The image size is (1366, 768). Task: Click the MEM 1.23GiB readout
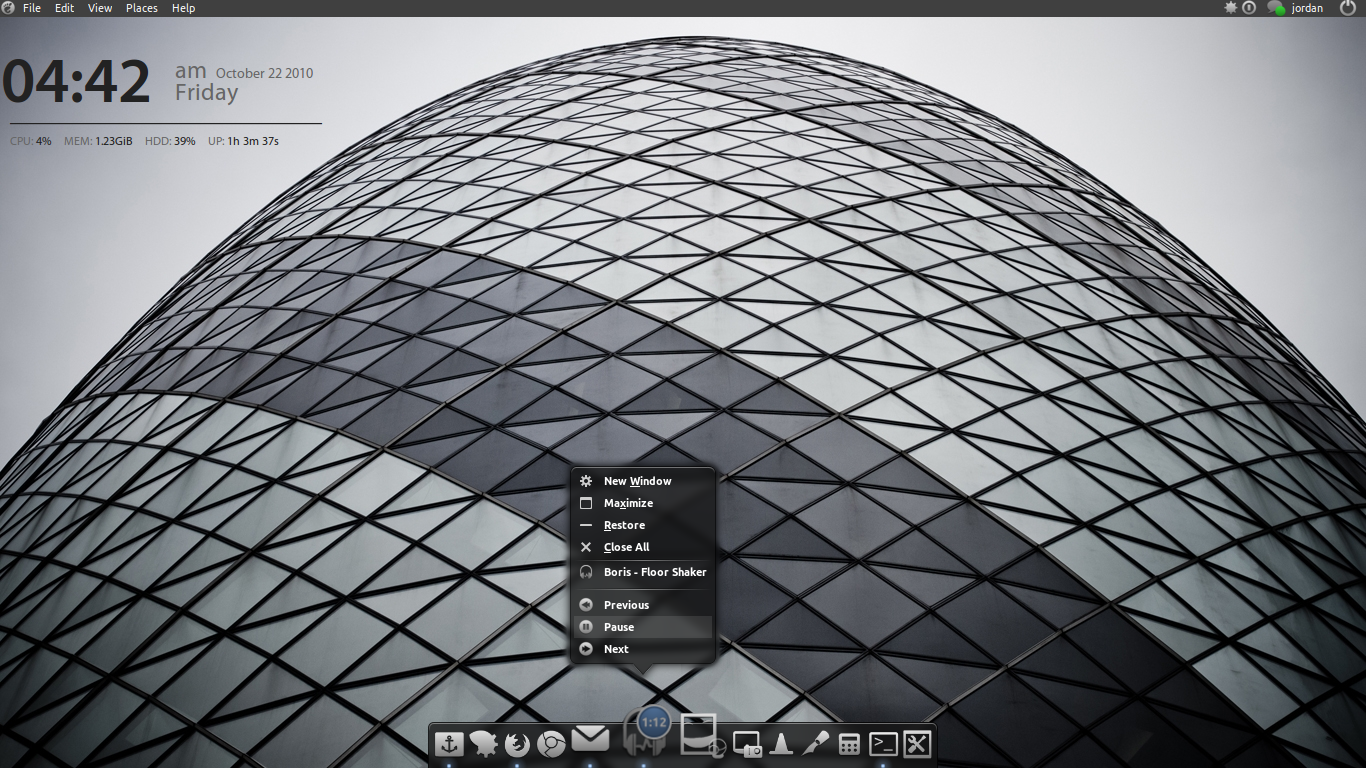point(98,141)
